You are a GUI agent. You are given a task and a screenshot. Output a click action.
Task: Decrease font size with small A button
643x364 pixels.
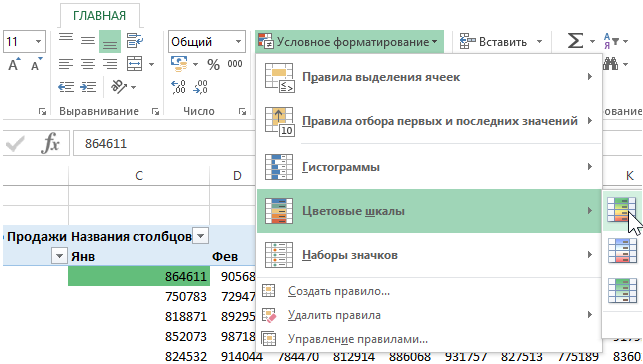coord(36,65)
